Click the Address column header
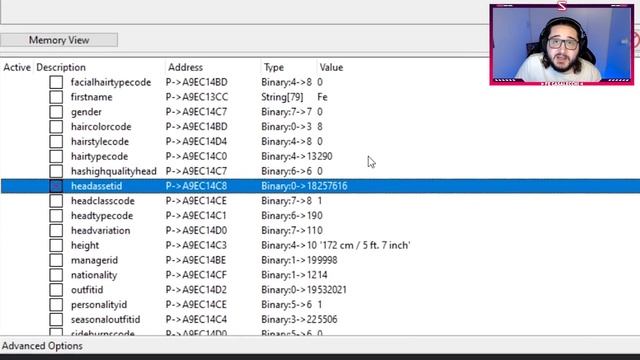This screenshot has height=360, width=640. point(185,67)
